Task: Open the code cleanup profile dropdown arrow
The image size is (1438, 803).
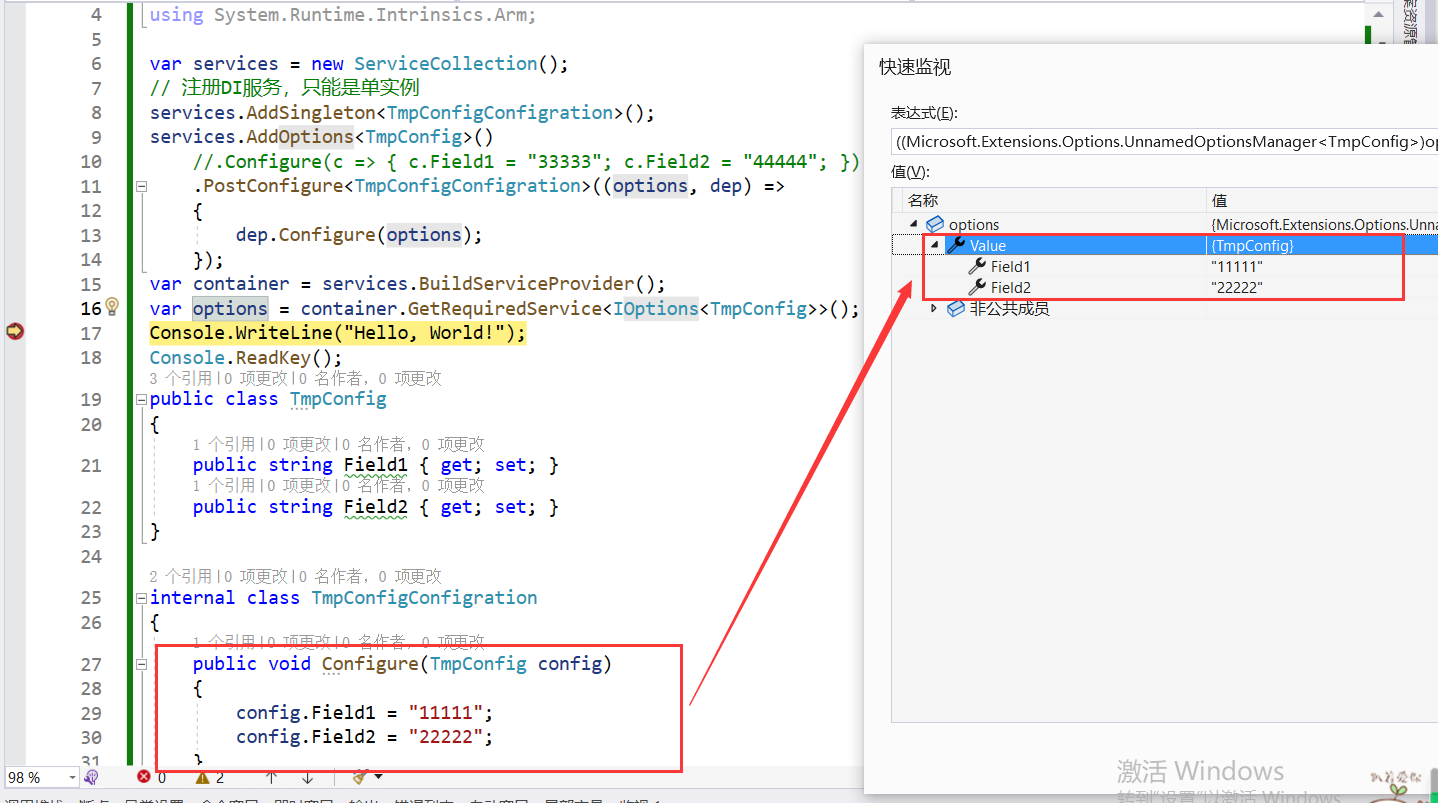Action: [378, 777]
